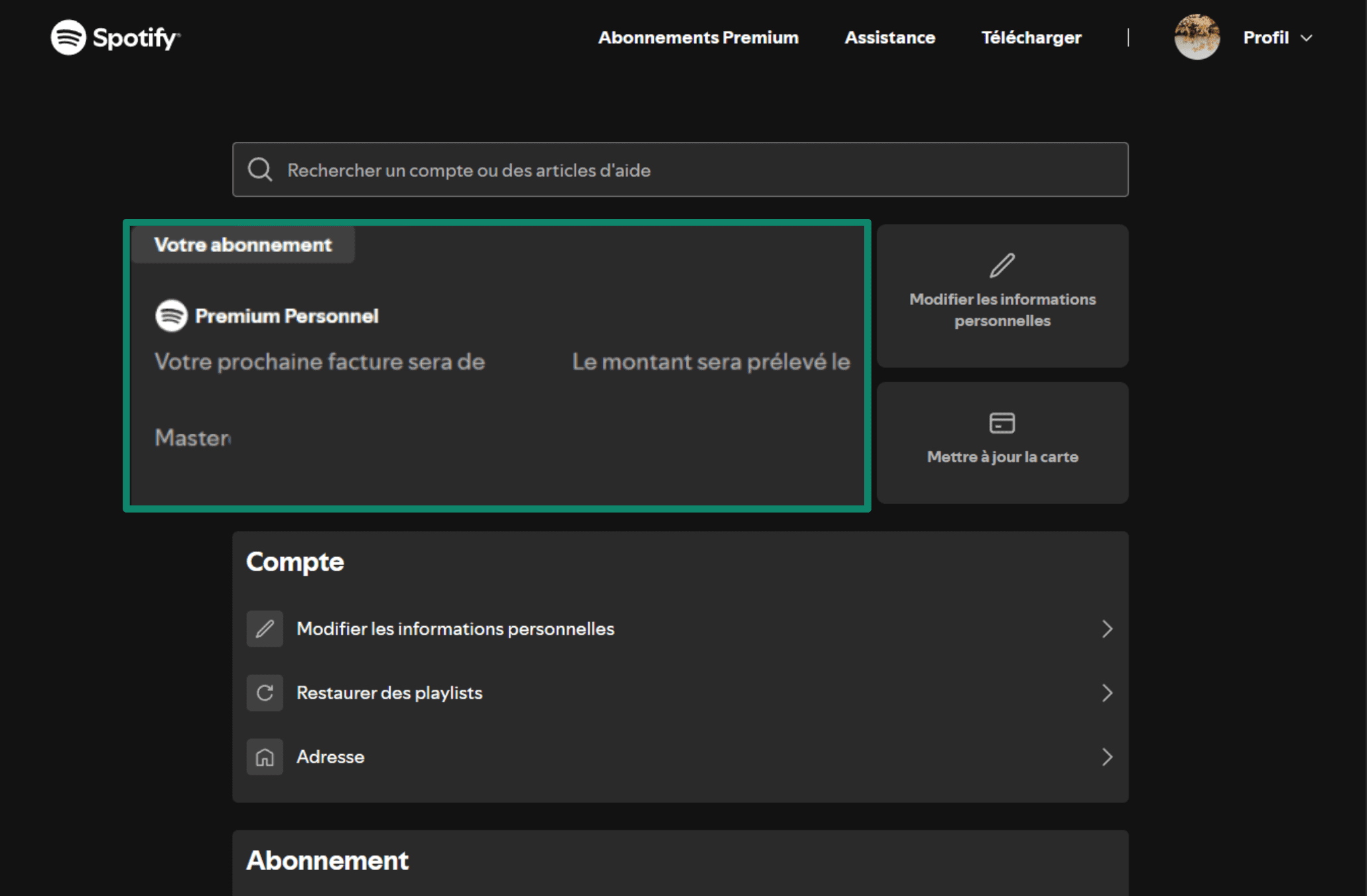The width and height of the screenshot is (1367, 896).
Task: Go to Assistance in top navigation
Action: [889, 38]
